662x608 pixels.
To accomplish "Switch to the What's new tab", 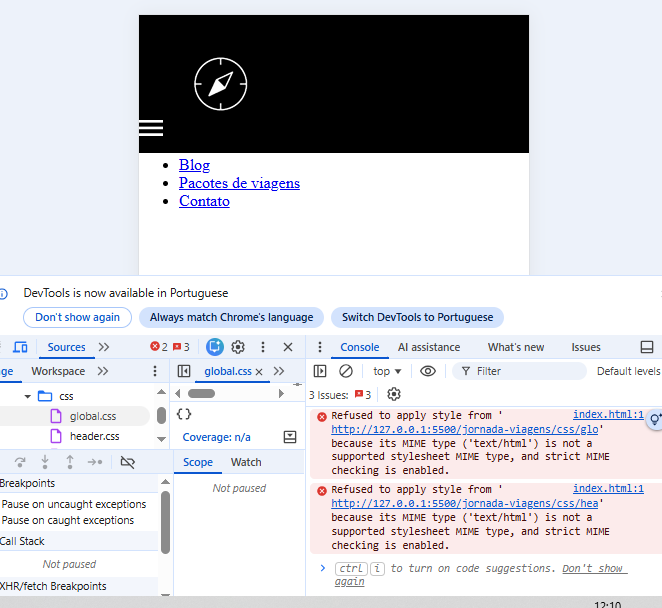I will pos(516,347).
